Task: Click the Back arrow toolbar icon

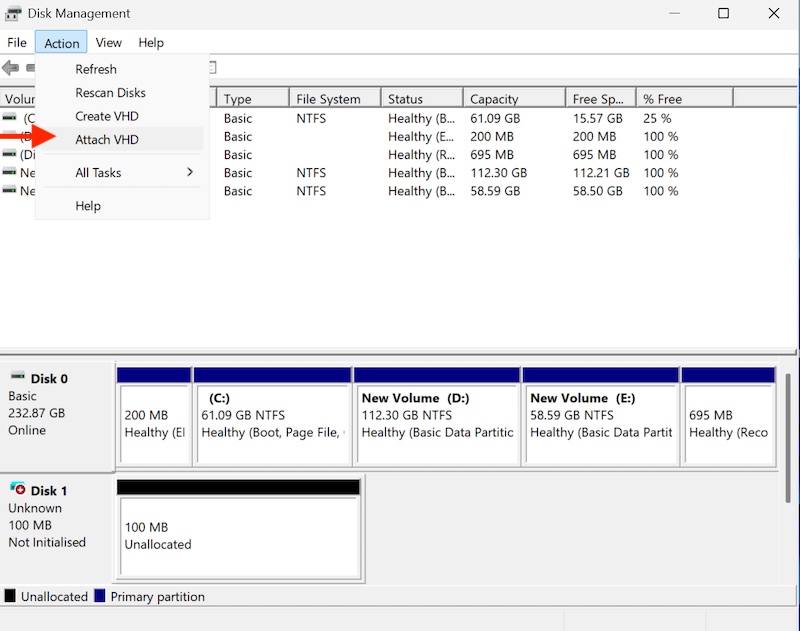Action: click(x=11, y=68)
